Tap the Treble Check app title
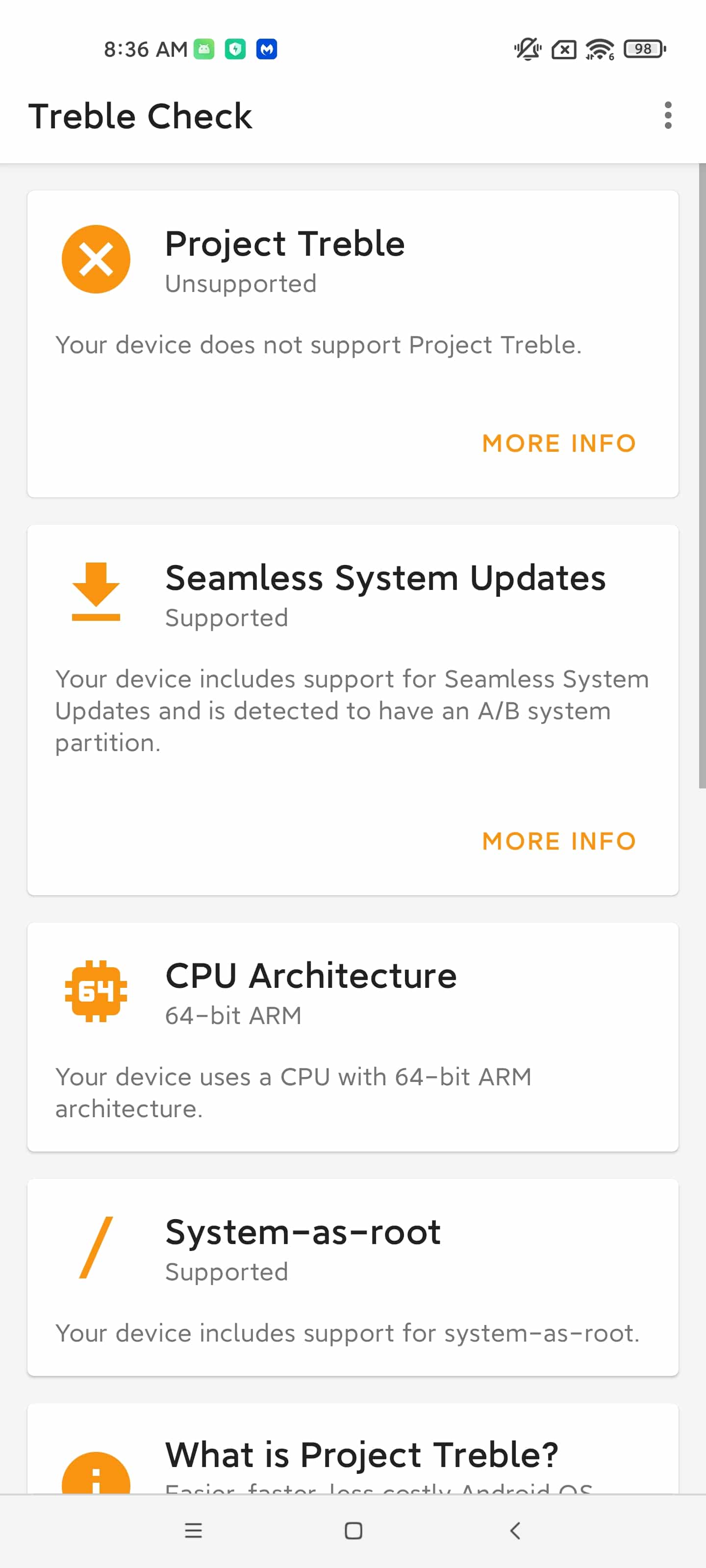Image resolution: width=706 pixels, height=1568 pixels. [x=140, y=116]
